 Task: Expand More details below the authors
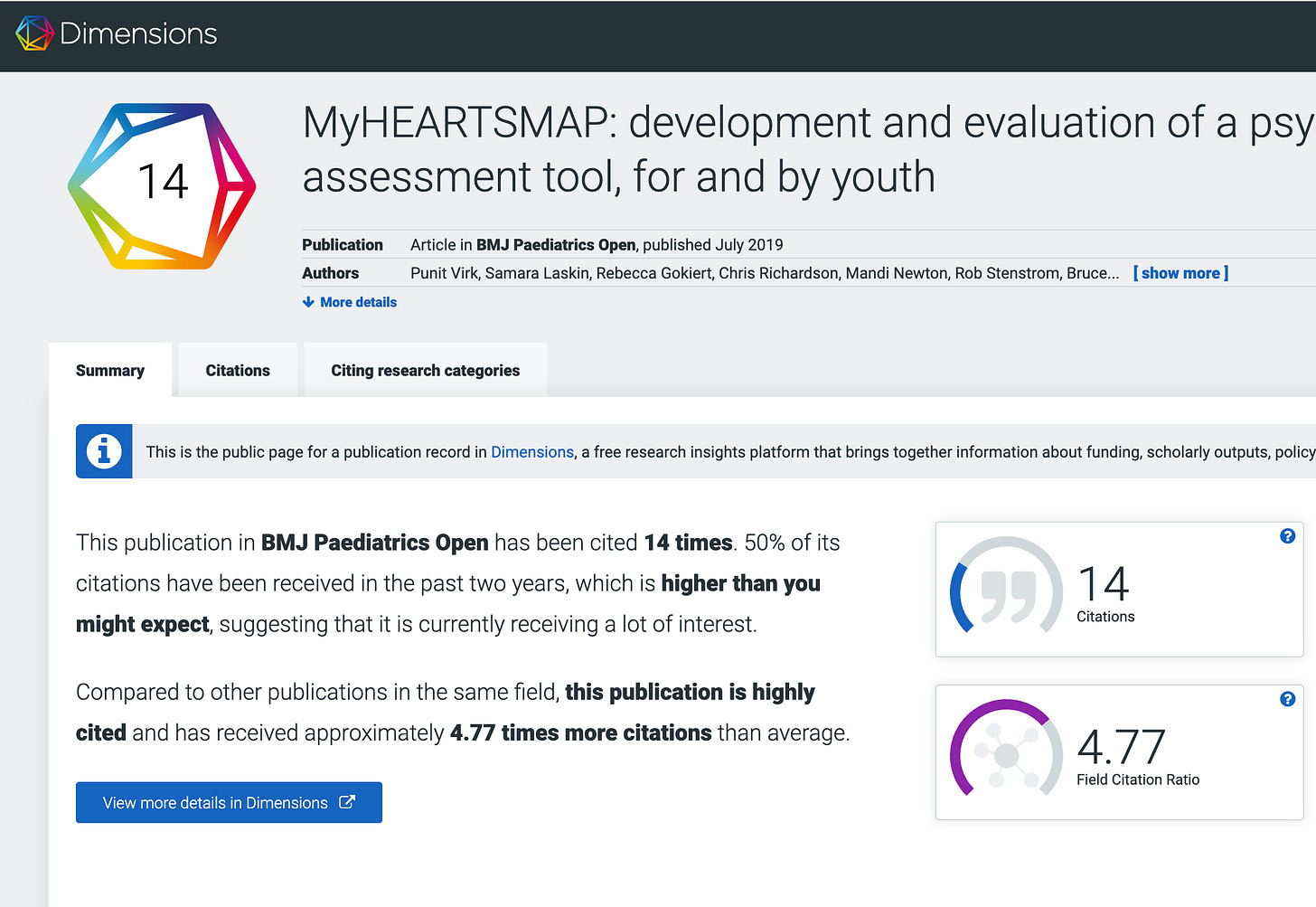click(350, 302)
